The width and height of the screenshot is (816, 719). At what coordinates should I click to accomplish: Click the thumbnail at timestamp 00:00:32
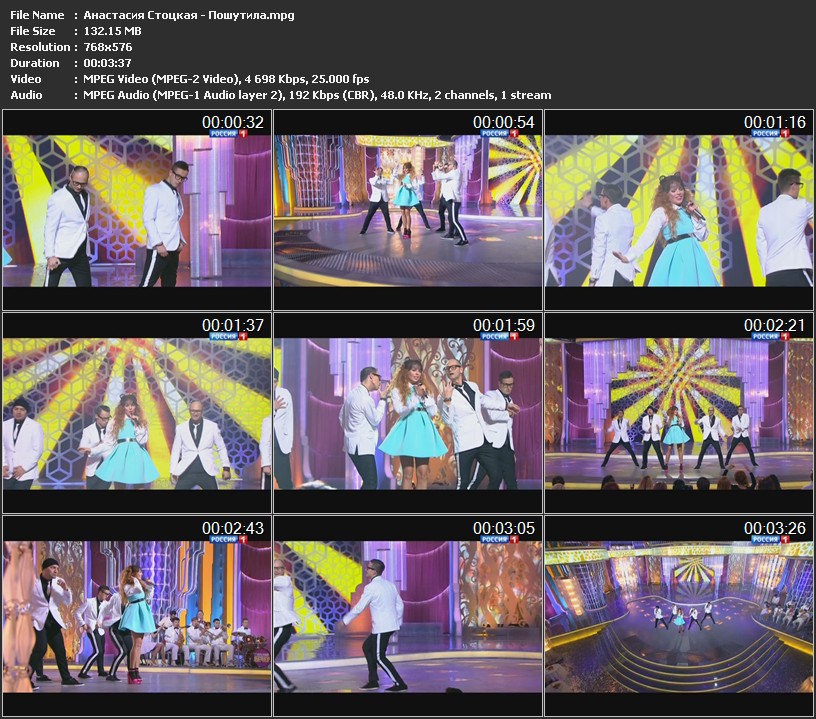[138, 211]
